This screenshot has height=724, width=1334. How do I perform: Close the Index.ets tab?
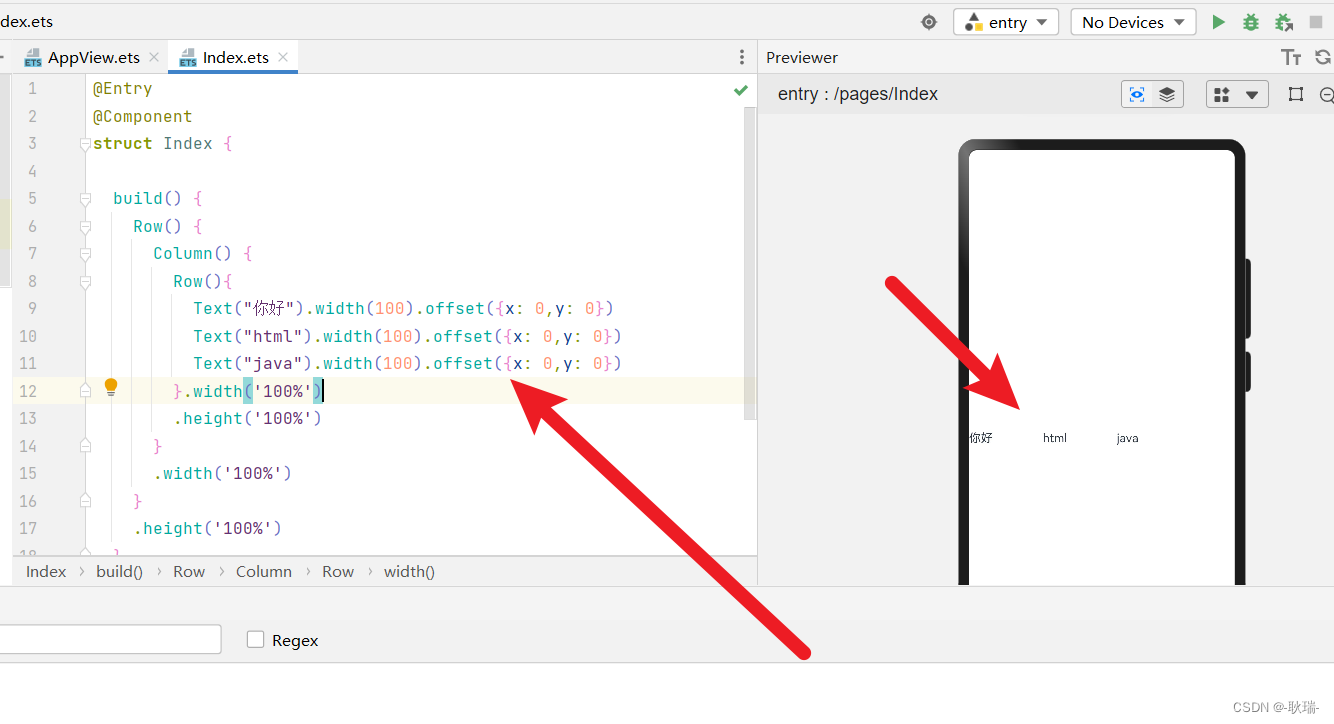click(x=283, y=57)
